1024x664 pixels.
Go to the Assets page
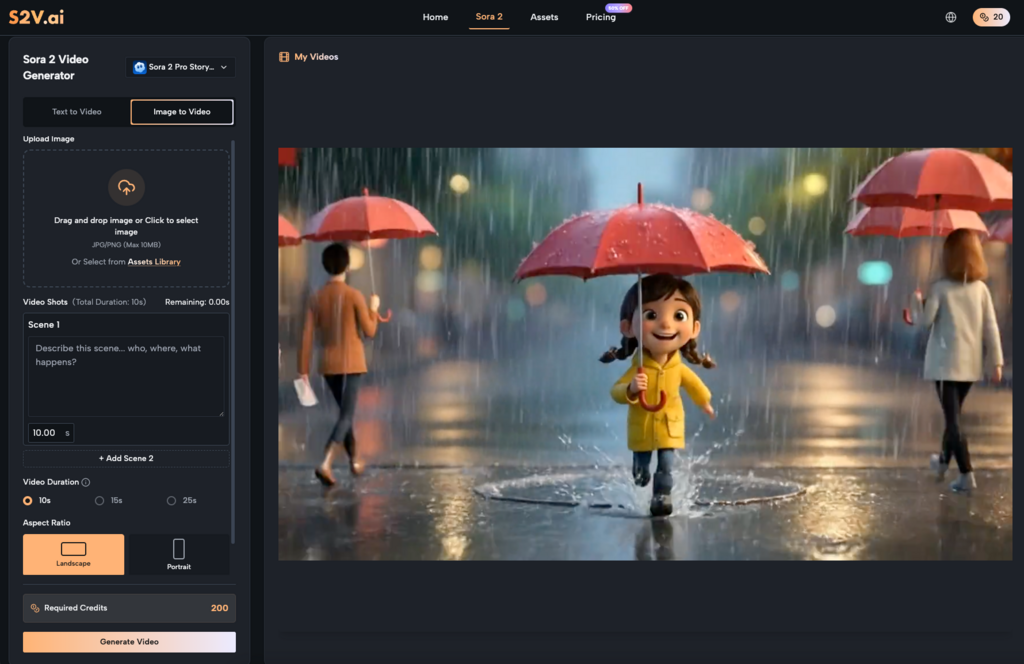(x=544, y=17)
